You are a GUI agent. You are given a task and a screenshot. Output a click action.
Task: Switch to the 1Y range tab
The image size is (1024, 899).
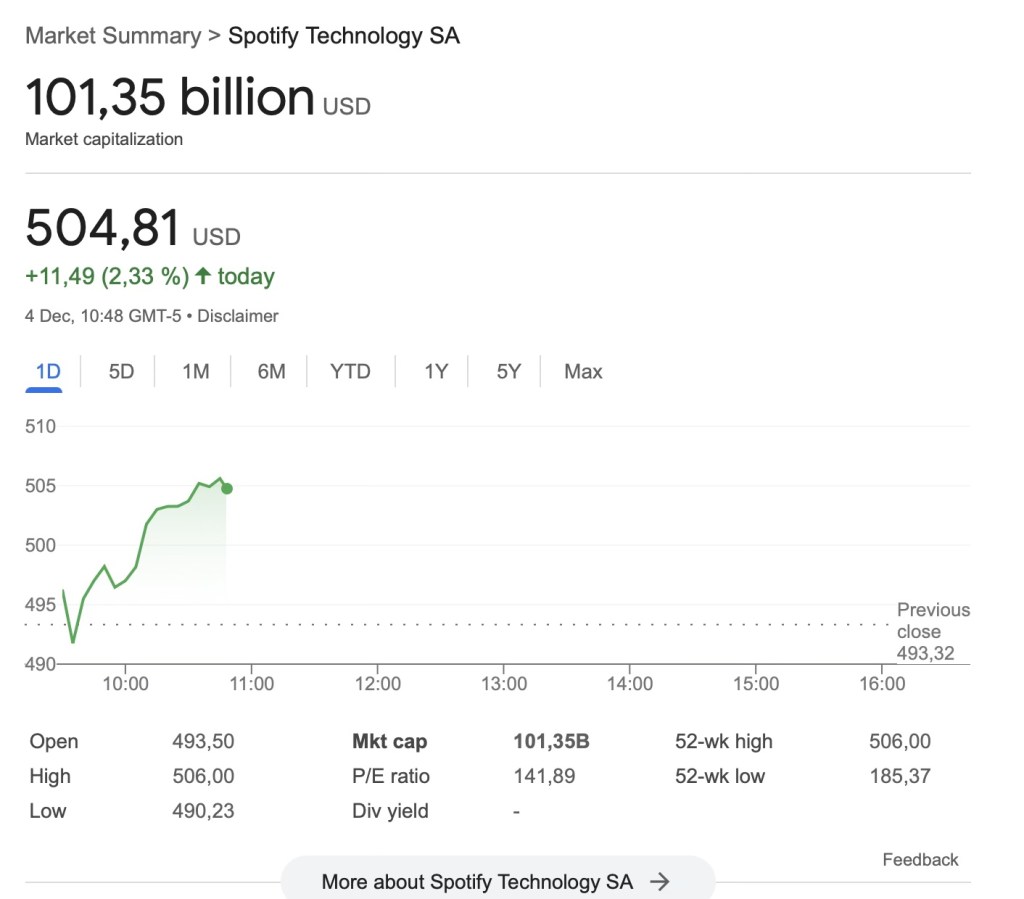[436, 371]
